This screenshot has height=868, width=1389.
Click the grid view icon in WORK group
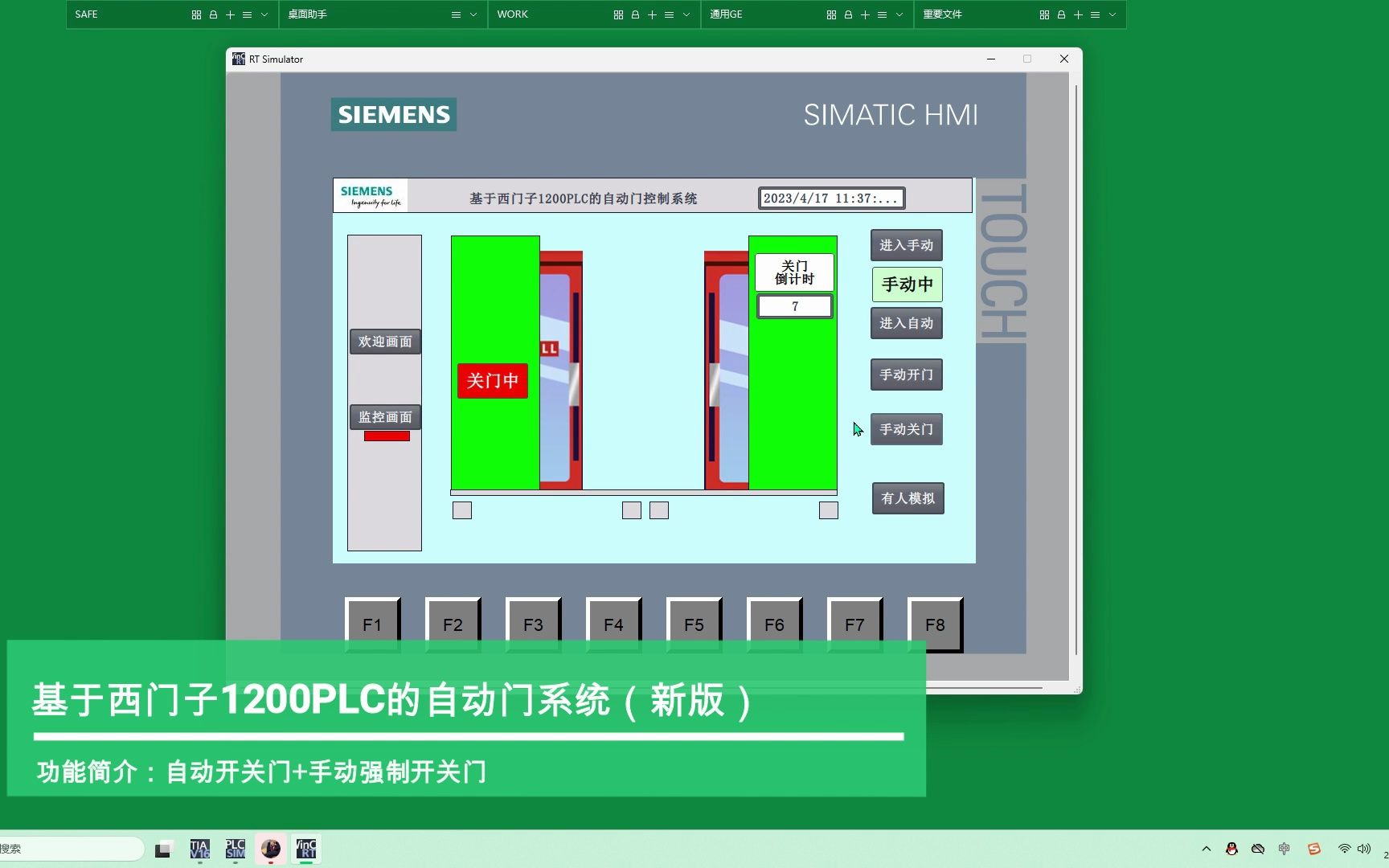(x=618, y=14)
